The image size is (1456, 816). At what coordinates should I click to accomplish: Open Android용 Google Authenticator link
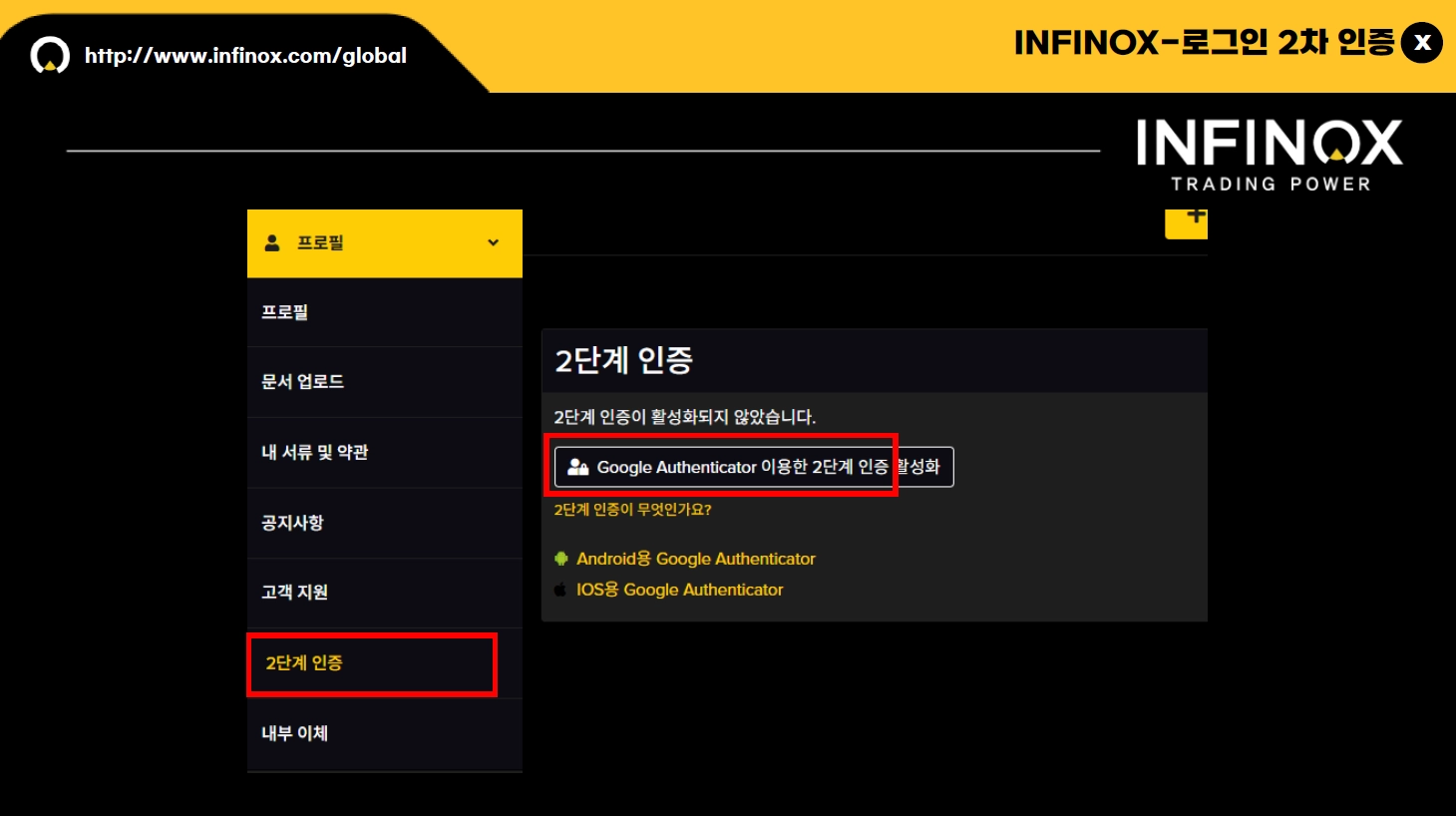[696, 559]
